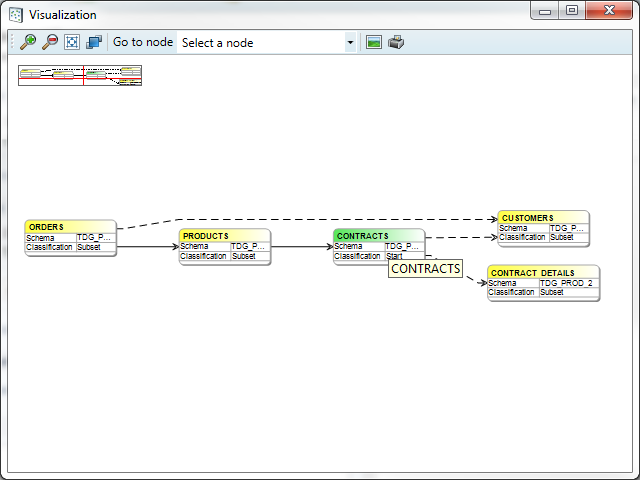Click the Select a node combo box field
This screenshot has width=640, height=480.
click(x=260, y=43)
